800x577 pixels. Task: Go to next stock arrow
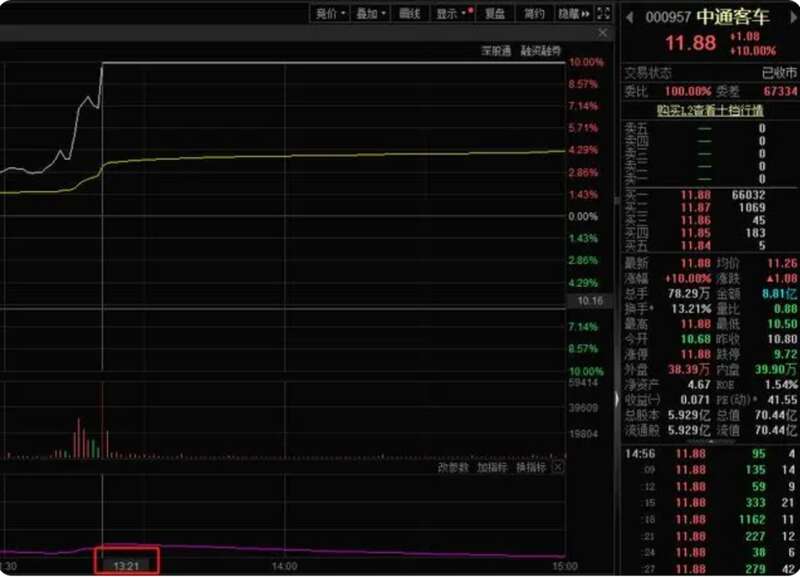tap(794, 17)
